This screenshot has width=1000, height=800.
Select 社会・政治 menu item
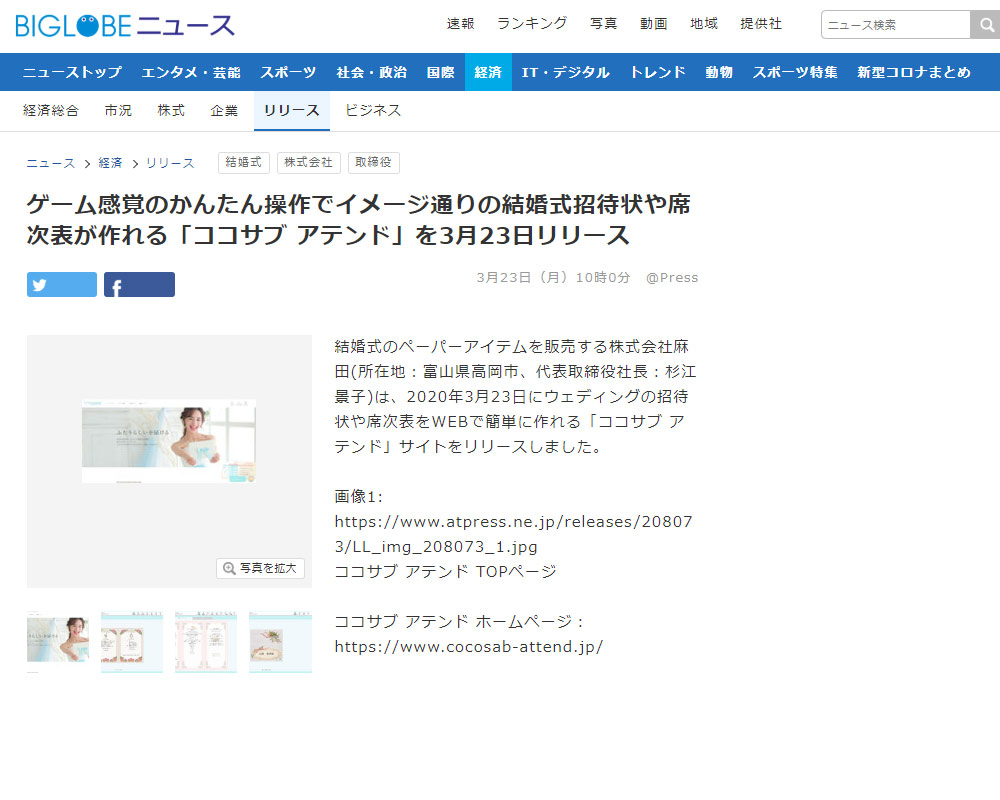click(372, 72)
